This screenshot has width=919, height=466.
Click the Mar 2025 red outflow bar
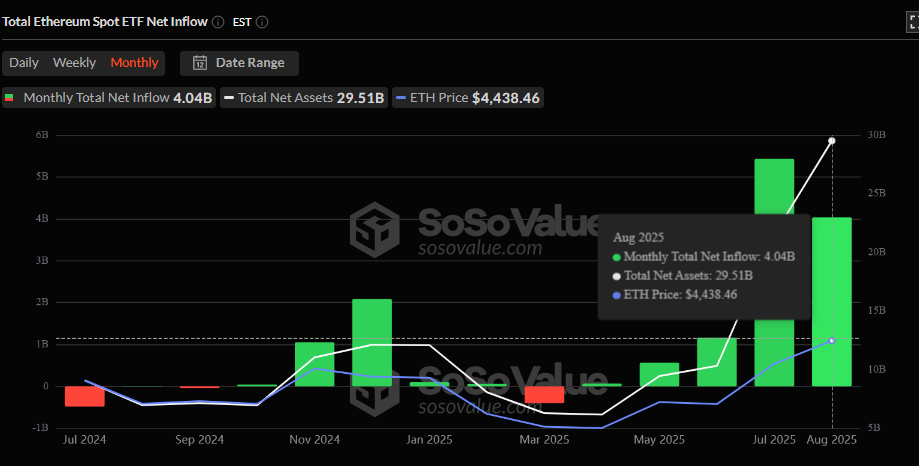coord(544,394)
